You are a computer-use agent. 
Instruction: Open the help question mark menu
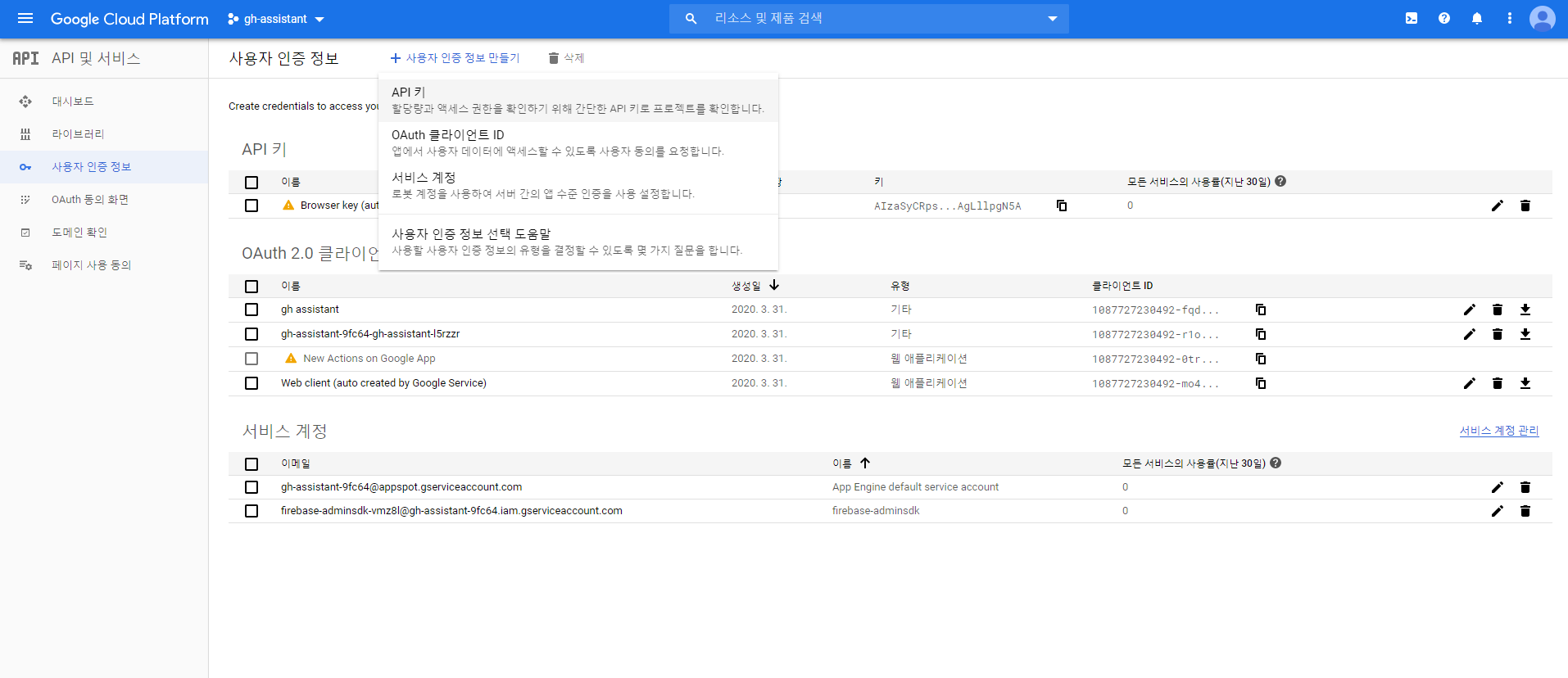pos(1444,18)
